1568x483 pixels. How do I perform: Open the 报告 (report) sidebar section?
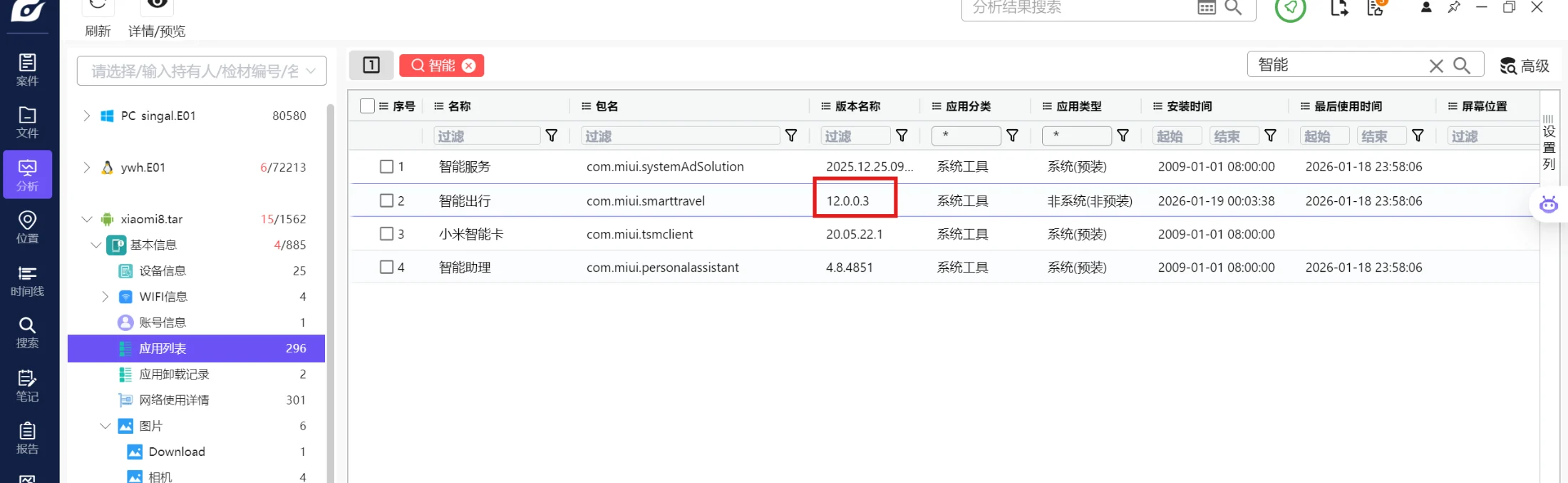27,438
